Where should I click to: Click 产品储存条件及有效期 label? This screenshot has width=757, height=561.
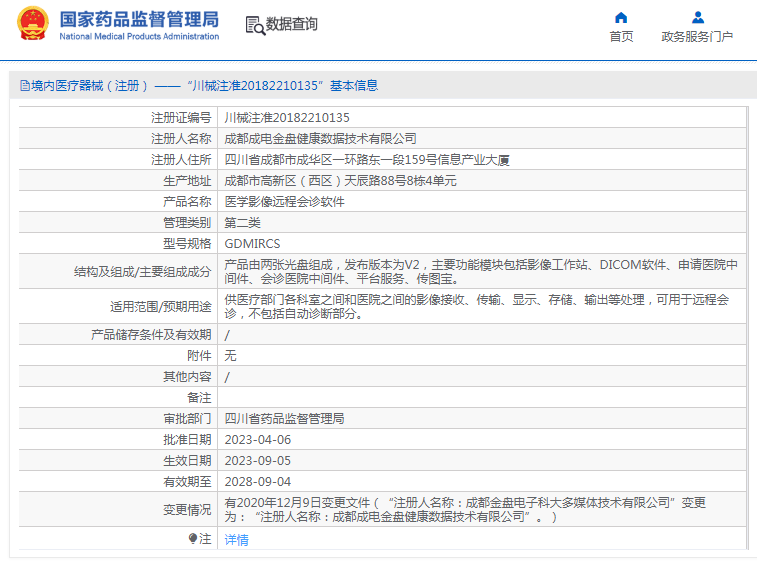pyautogui.click(x=151, y=335)
